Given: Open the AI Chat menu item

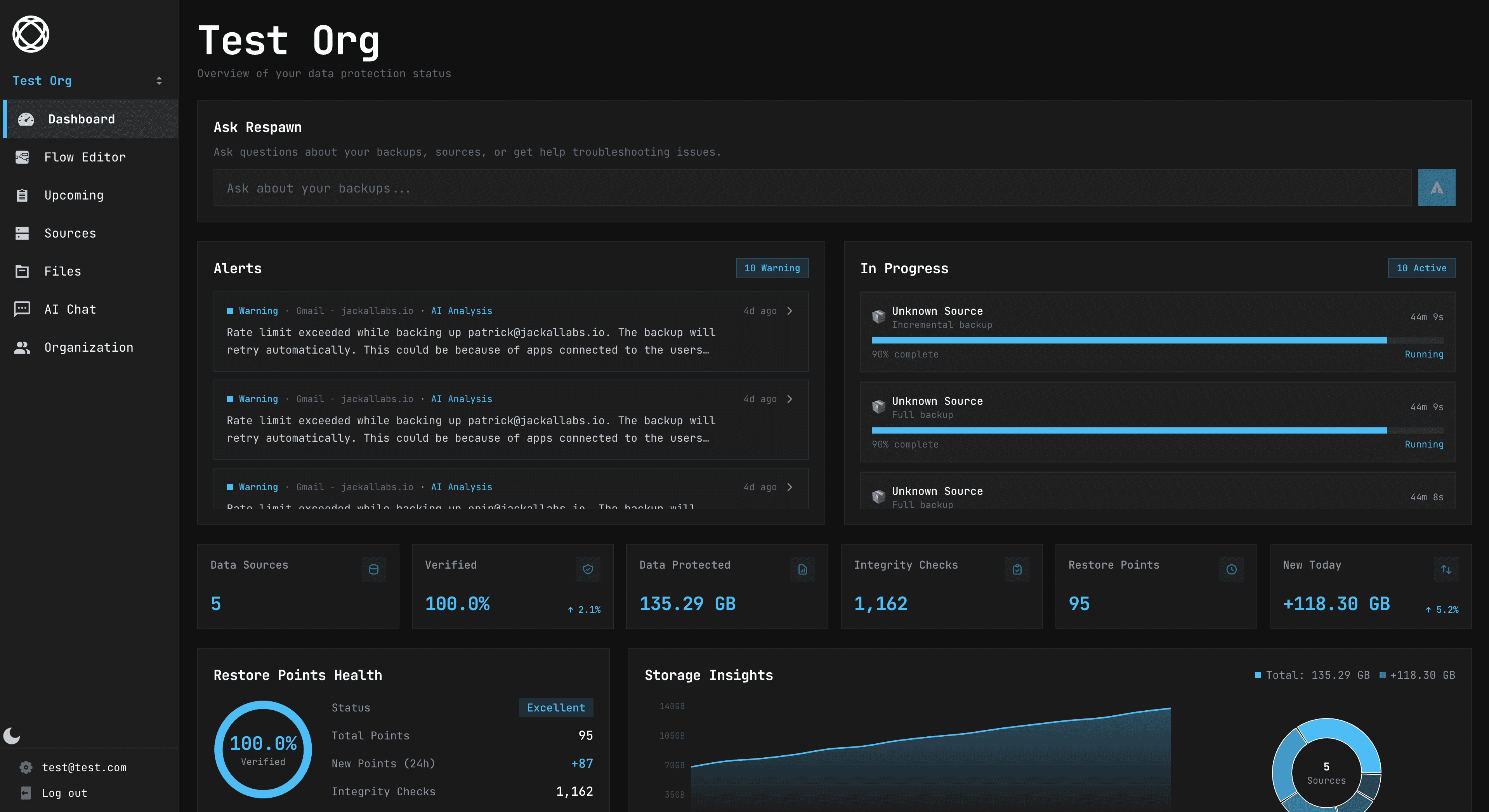Looking at the screenshot, I should [x=70, y=309].
